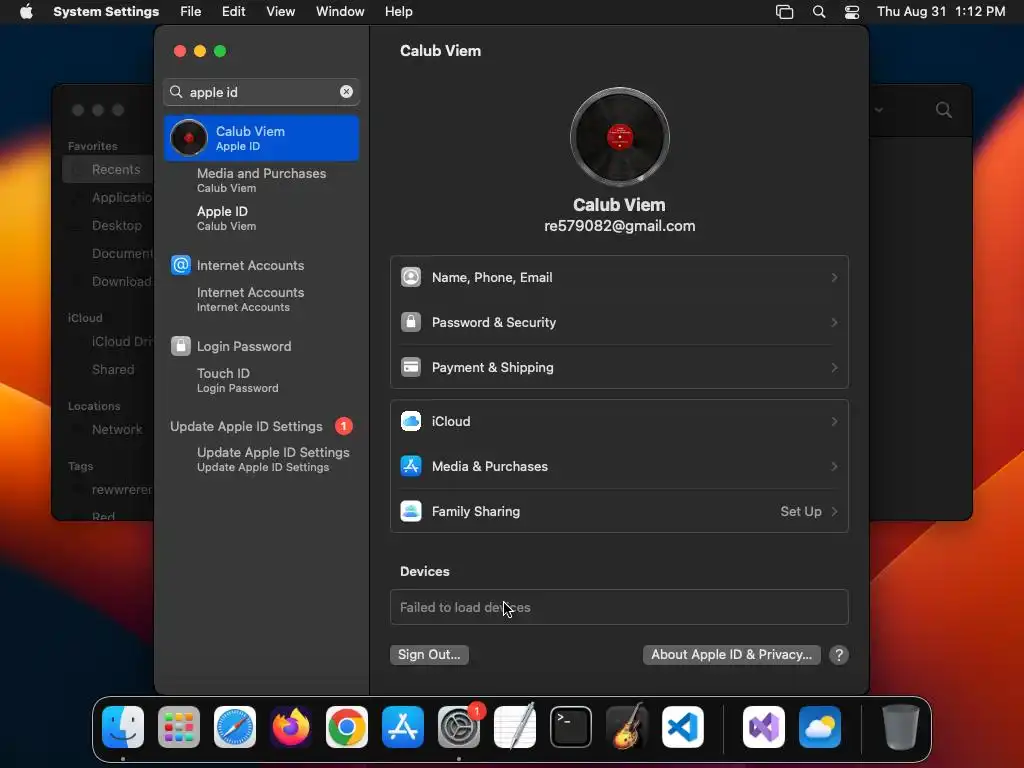Expand the iCloud row chevron

pos(834,421)
